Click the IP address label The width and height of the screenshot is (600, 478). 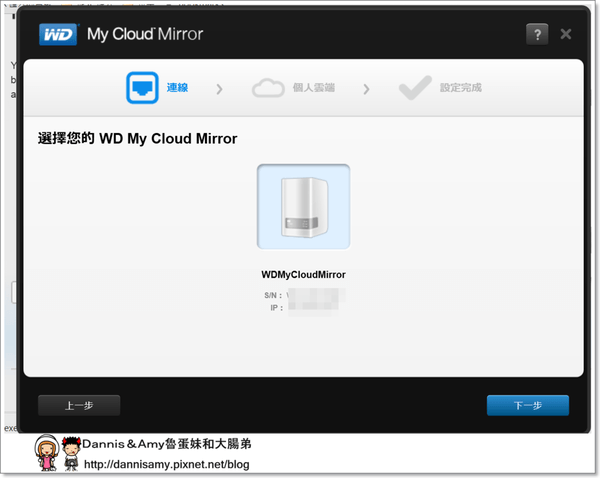[x=277, y=308]
